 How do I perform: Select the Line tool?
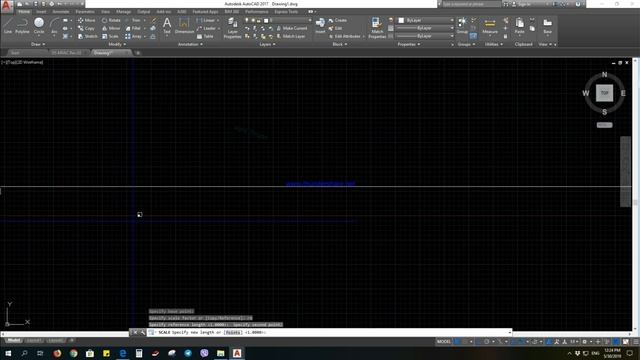point(8,25)
